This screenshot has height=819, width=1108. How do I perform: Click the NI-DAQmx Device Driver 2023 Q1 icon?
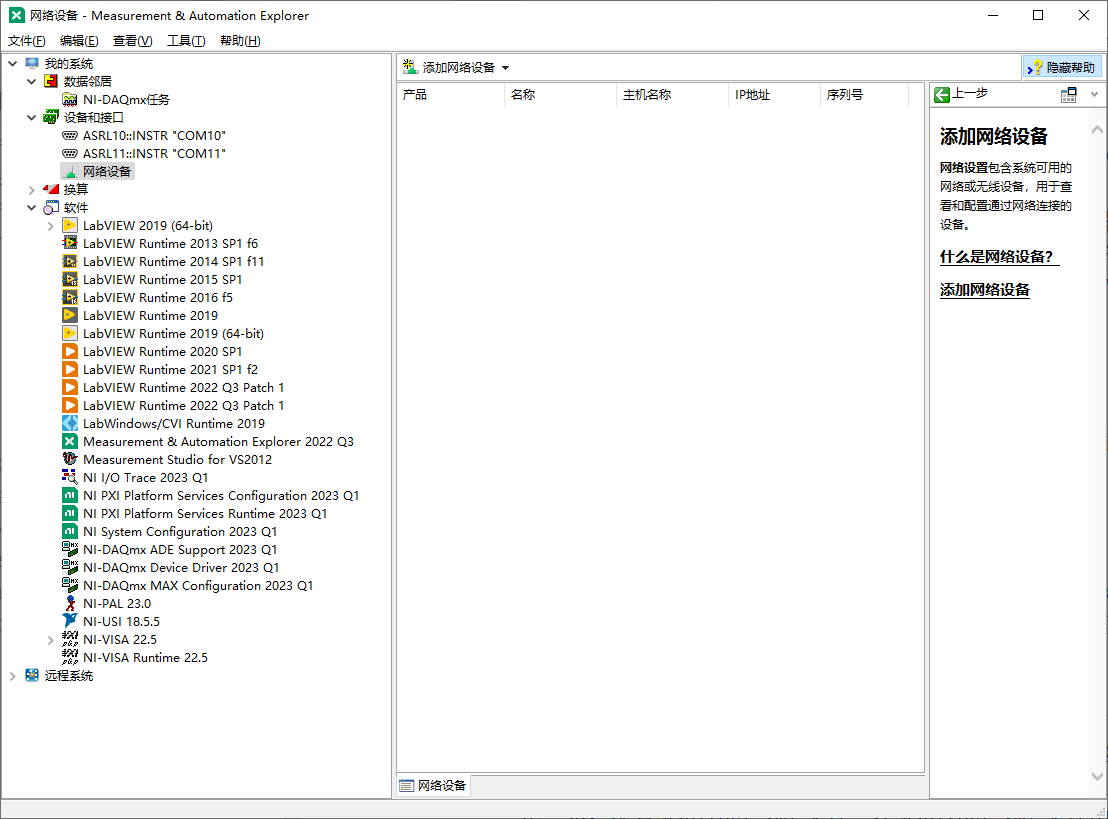coord(70,567)
